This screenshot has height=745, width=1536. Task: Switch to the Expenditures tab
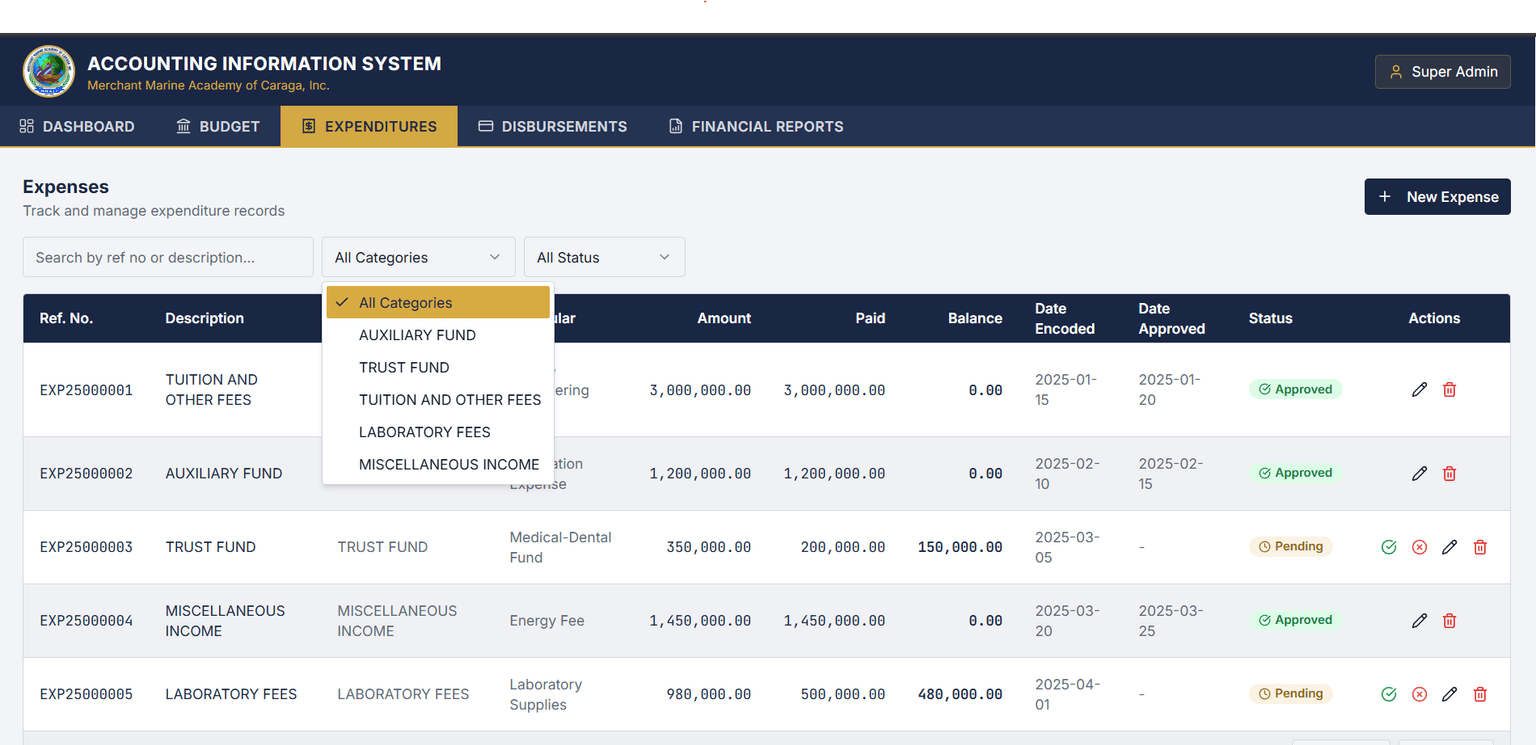point(369,126)
